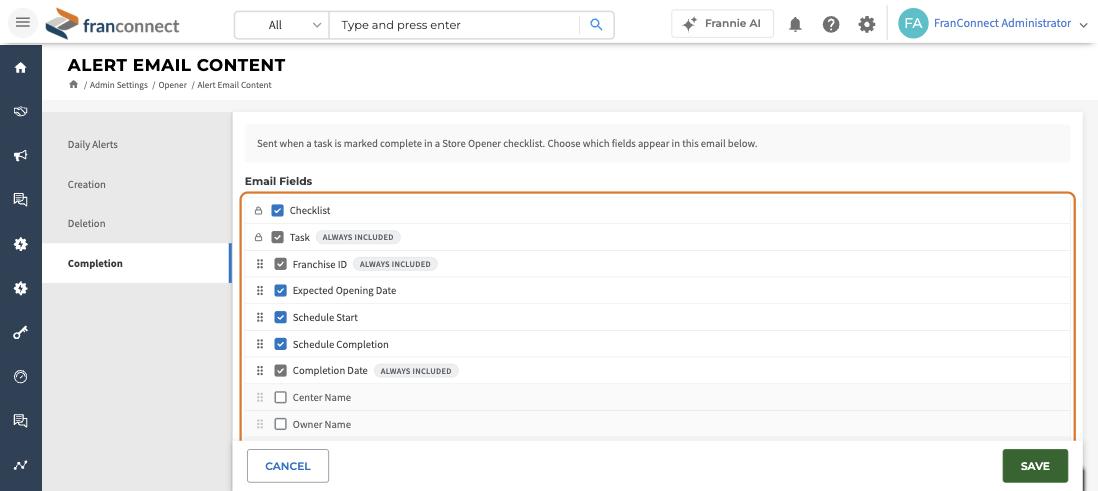Screen dimensions: 1098x491
Task: Grab the drag handle for Schedule Start
Action: (x=260, y=317)
